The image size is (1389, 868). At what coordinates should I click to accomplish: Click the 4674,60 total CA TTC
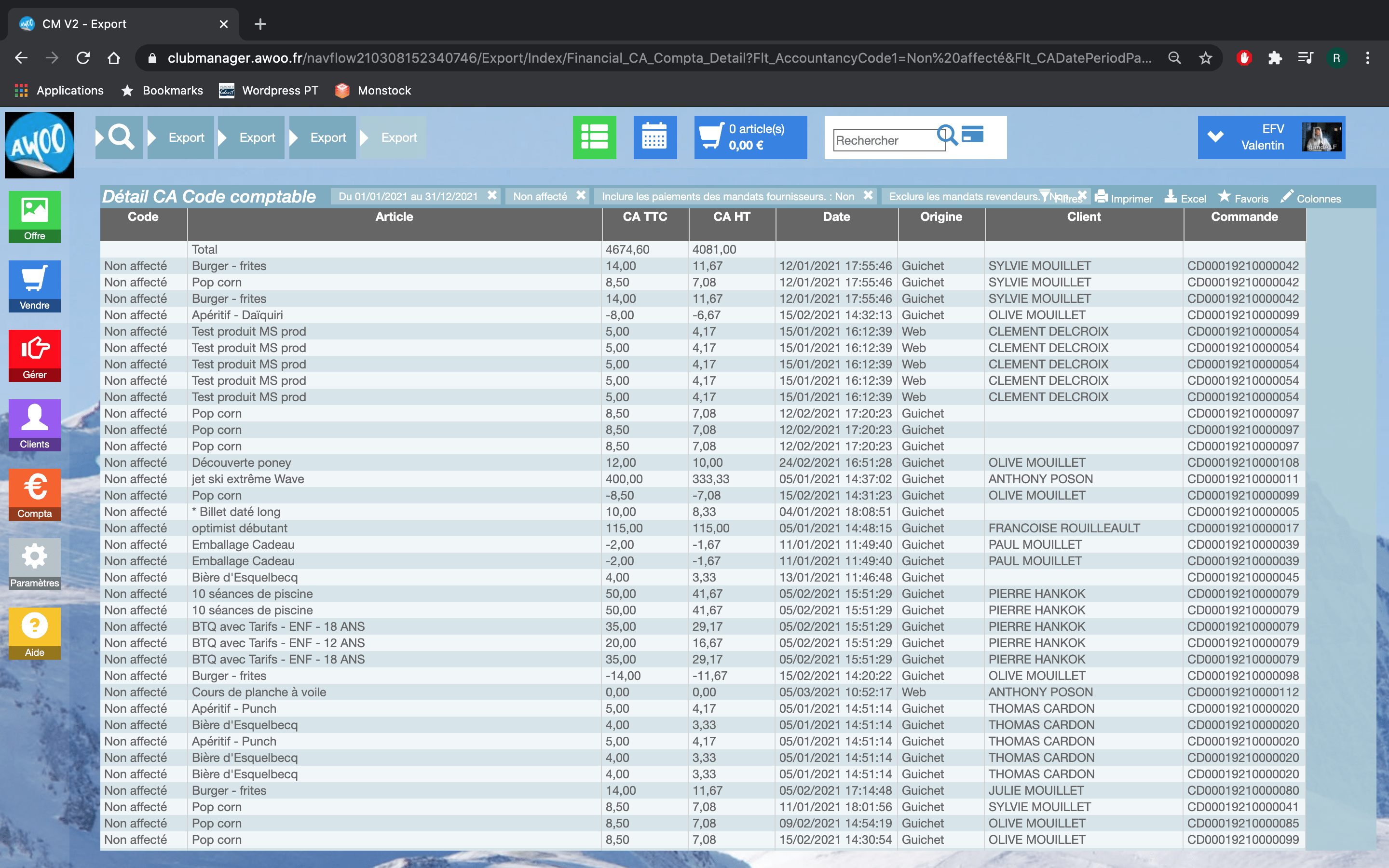[627, 249]
